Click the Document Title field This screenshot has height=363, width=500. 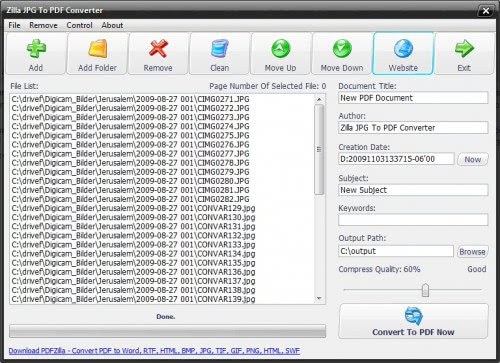tap(413, 98)
